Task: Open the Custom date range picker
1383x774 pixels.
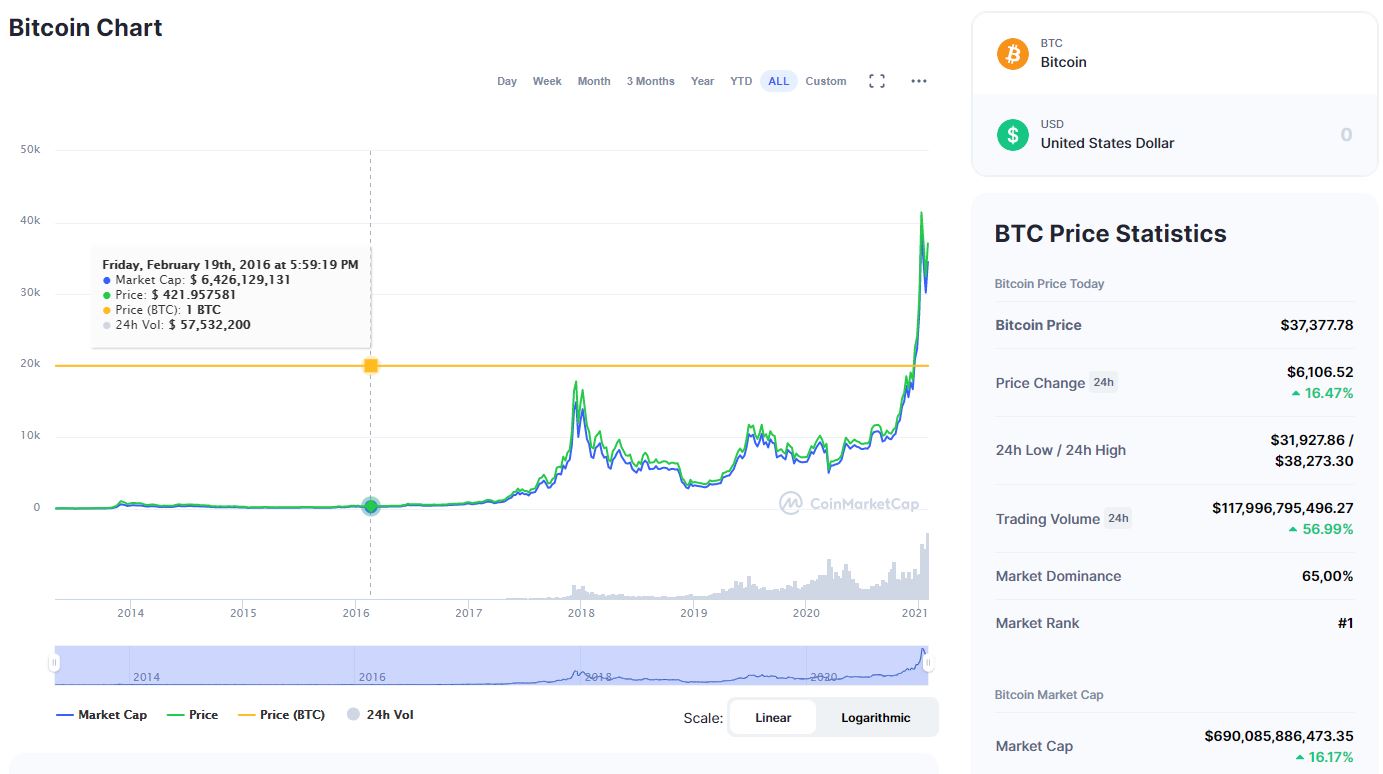Action: click(x=826, y=81)
